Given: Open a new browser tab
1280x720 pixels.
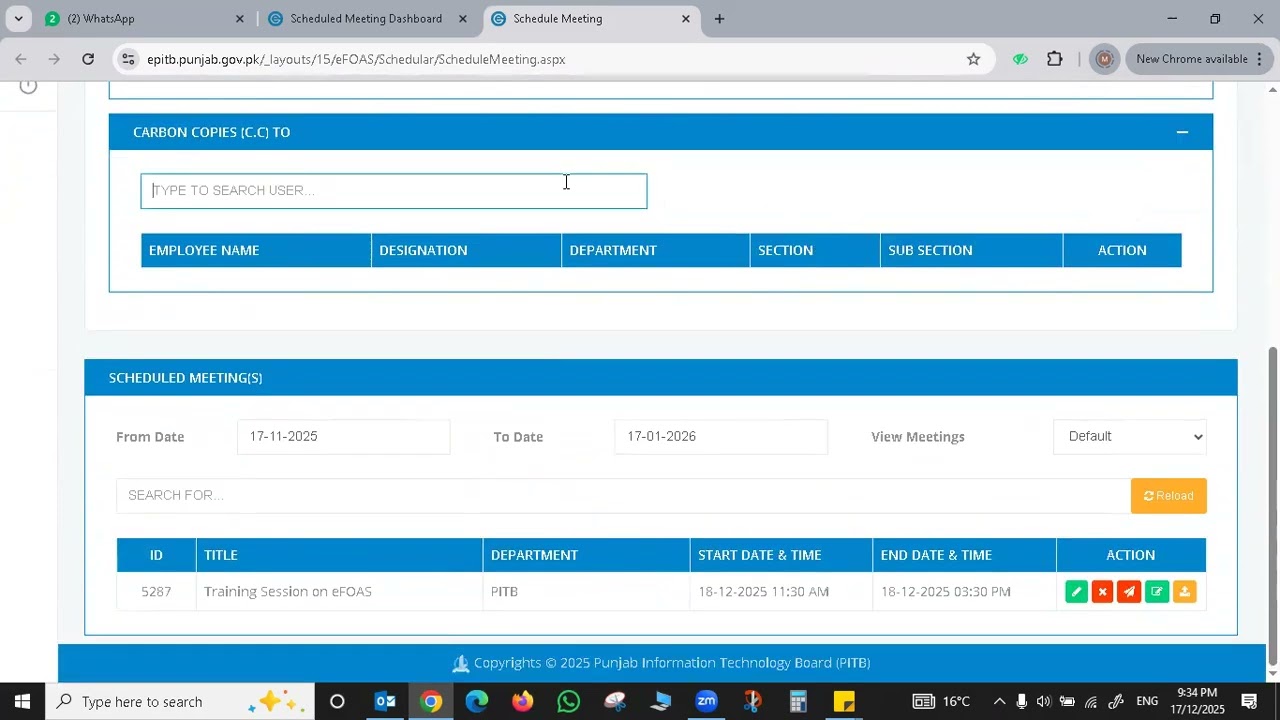Looking at the screenshot, I should pyautogui.click(x=719, y=19).
